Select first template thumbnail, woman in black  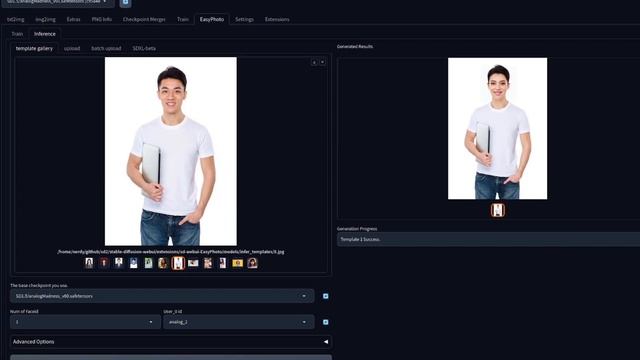89,263
